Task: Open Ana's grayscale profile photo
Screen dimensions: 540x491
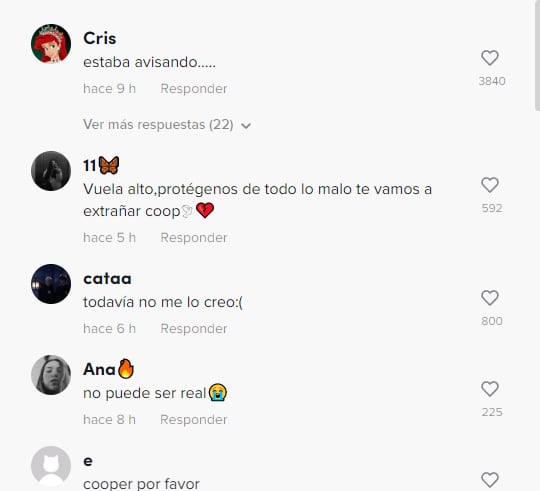Action: (x=51, y=375)
